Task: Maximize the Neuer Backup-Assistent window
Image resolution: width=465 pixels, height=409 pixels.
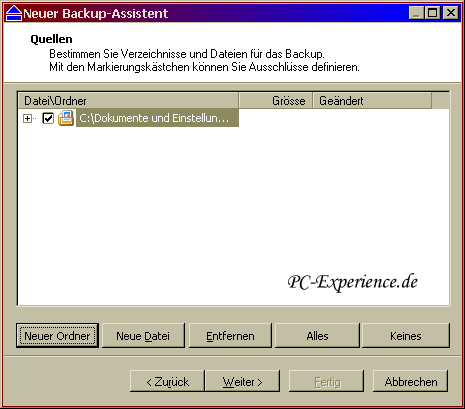Action: [x=433, y=13]
